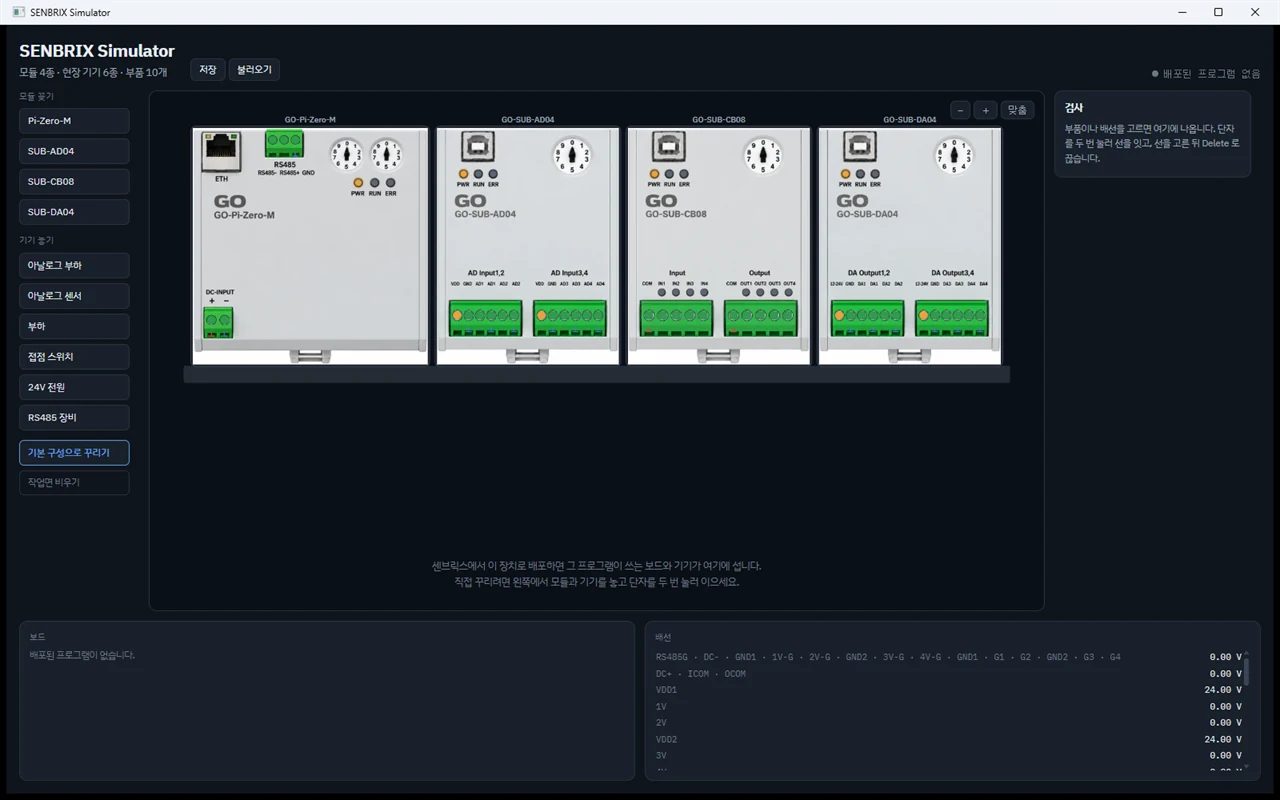Click the first rotary switch on GO-Pi-Zero-M
The image size is (1280, 800).
347,155
